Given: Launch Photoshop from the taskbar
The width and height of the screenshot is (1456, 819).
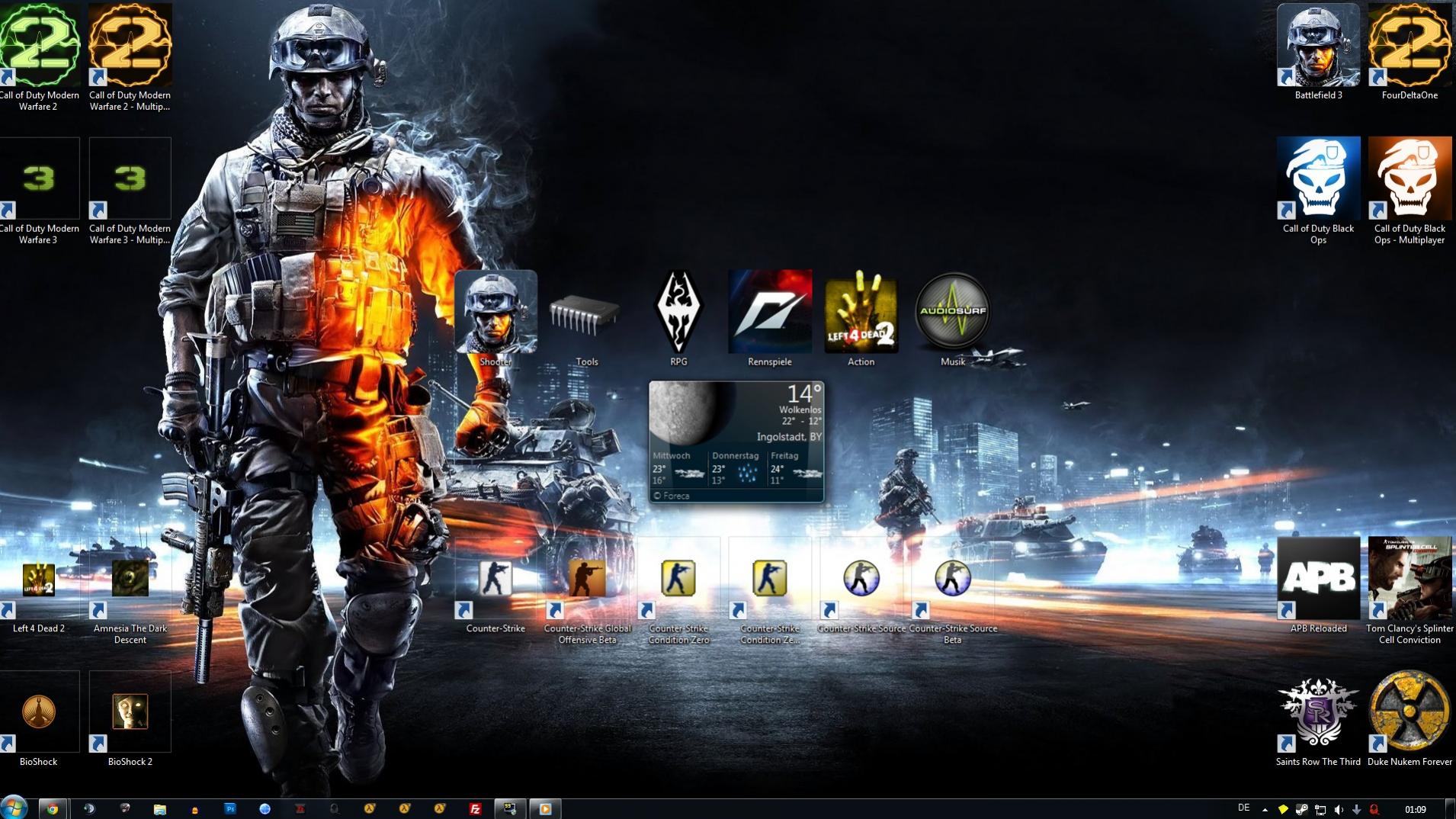Looking at the screenshot, I should tap(230, 809).
